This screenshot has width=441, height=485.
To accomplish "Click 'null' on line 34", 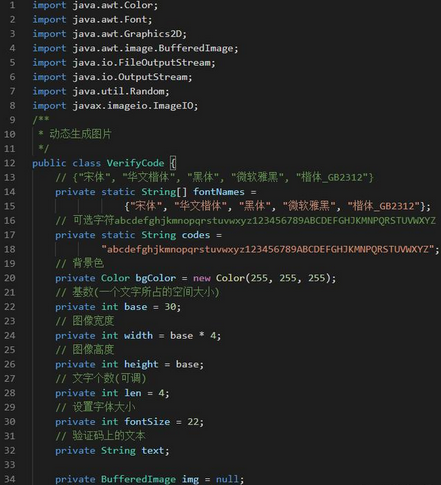I will click(x=227, y=479).
